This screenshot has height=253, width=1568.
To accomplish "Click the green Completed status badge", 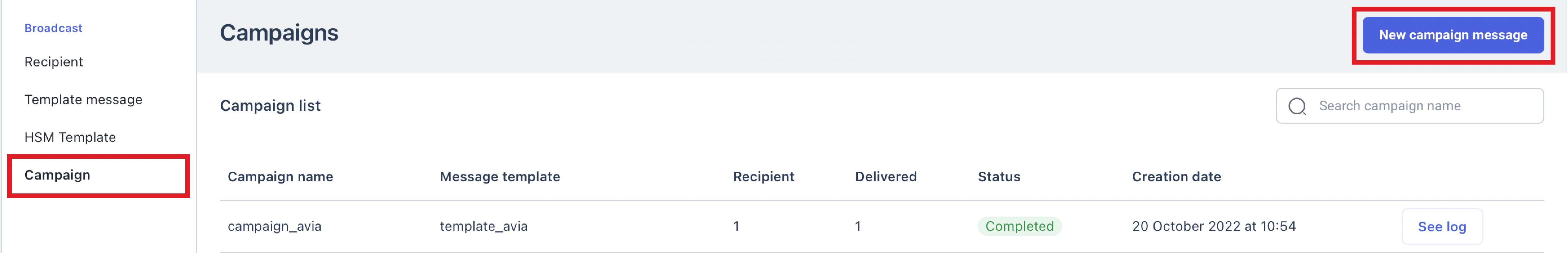I will tap(1019, 227).
